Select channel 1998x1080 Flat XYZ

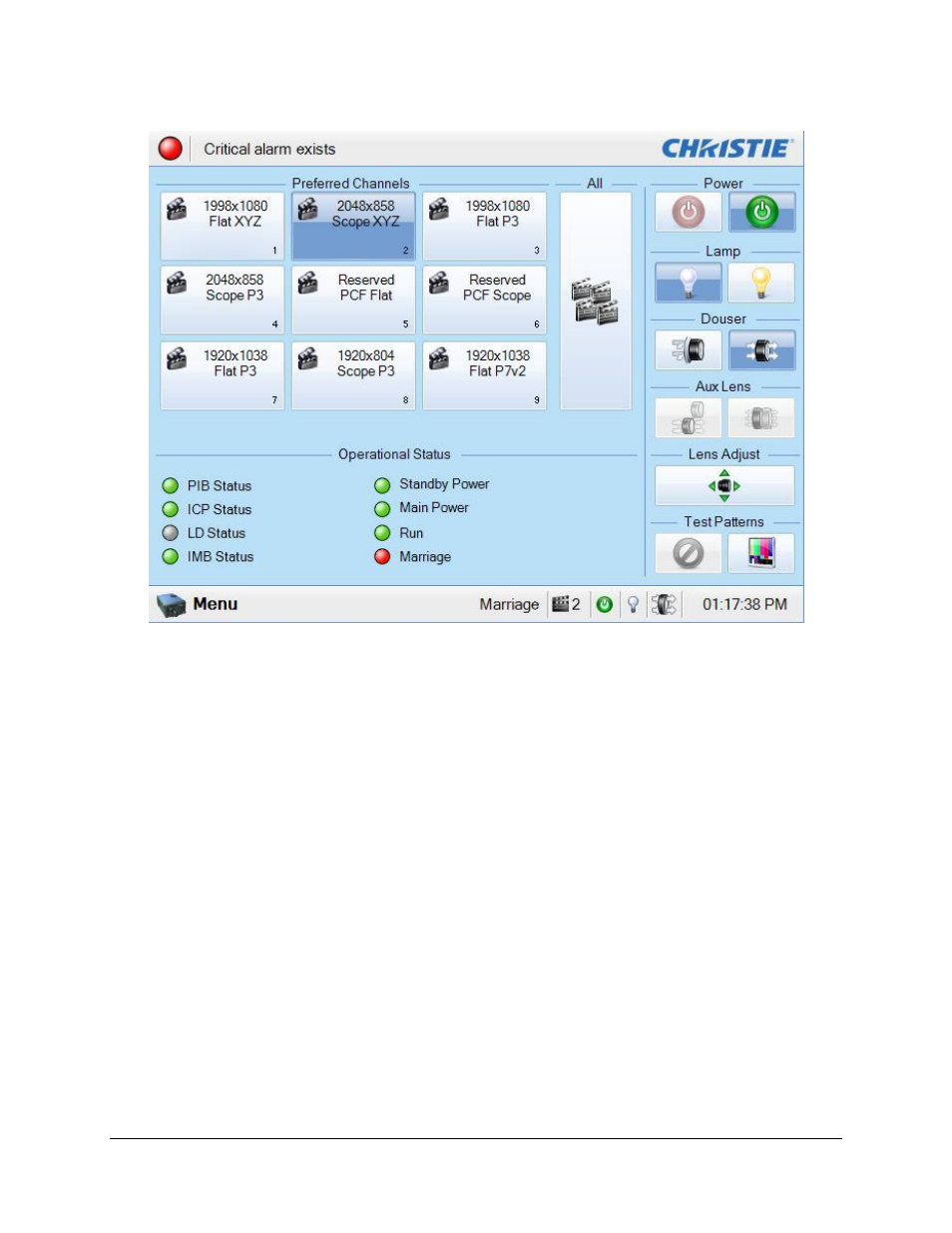tap(223, 227)
